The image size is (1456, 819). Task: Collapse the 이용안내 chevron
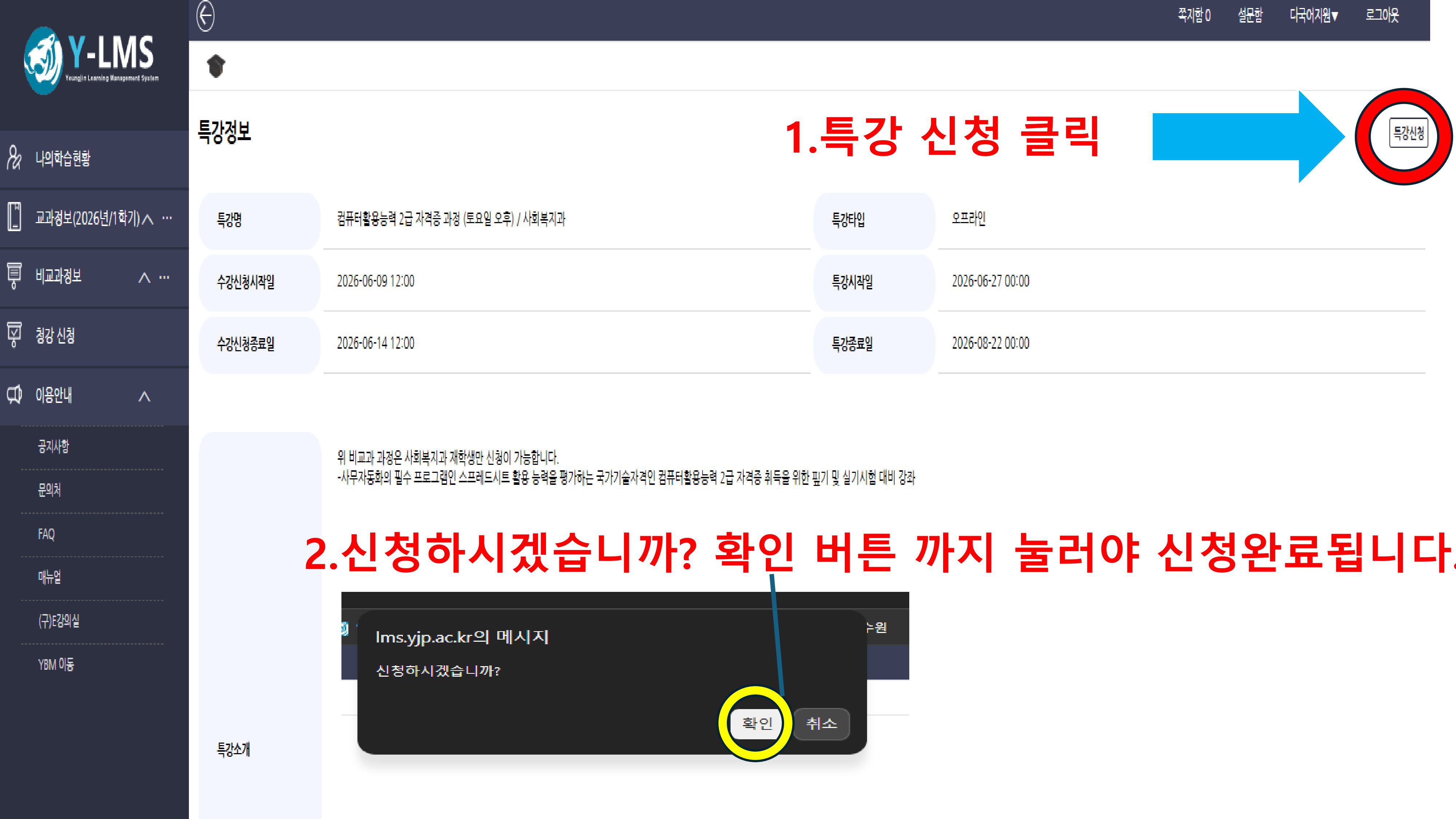145,397
